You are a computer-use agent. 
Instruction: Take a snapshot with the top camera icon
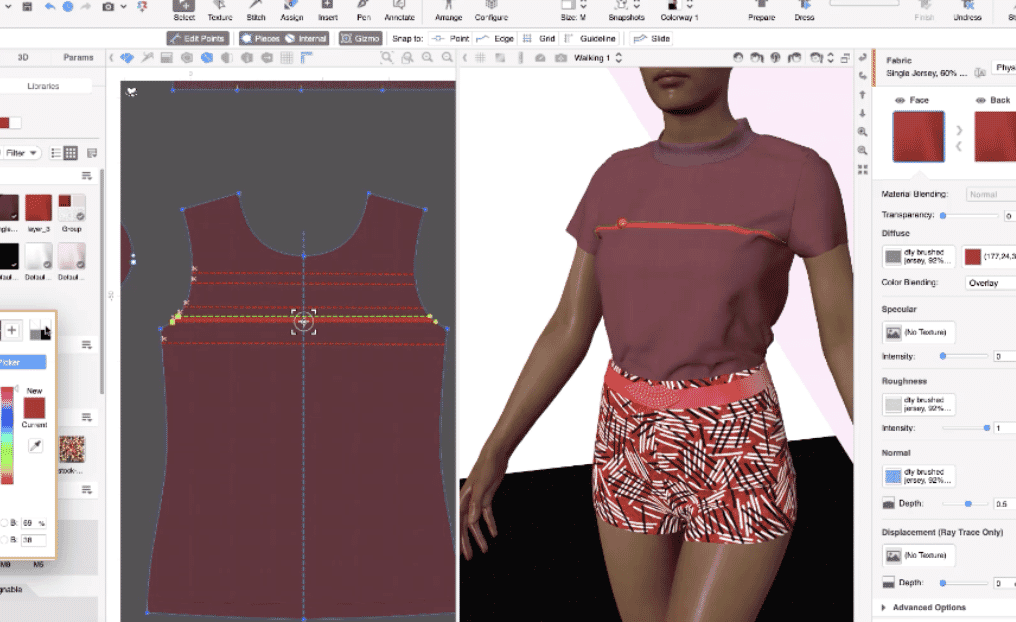click(x=108, y=6)
